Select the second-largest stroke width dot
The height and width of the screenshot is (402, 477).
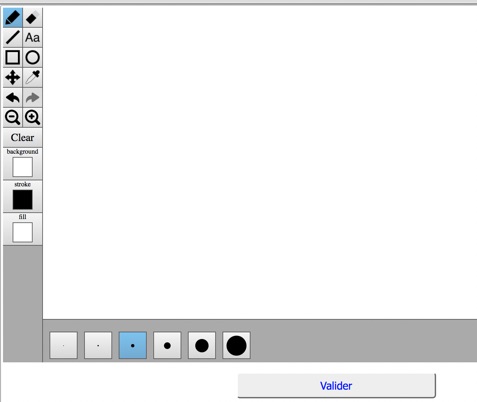202,345
